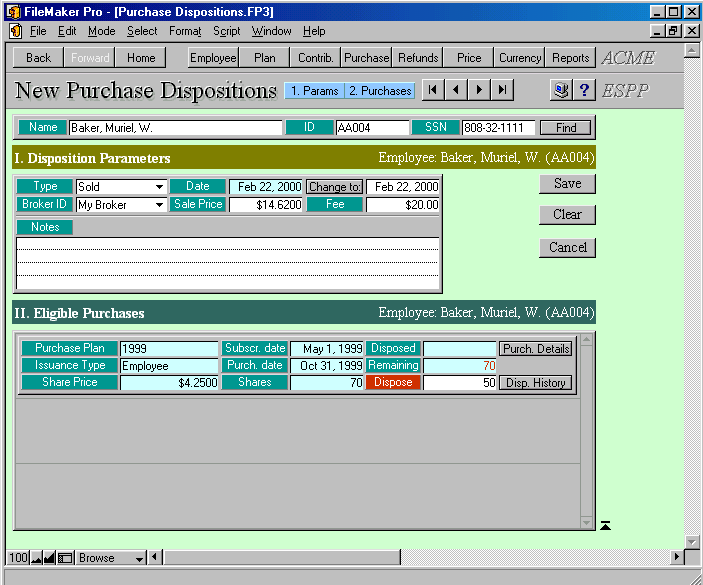Go to the last record
The image size is (703, 585).
(503, 90)
